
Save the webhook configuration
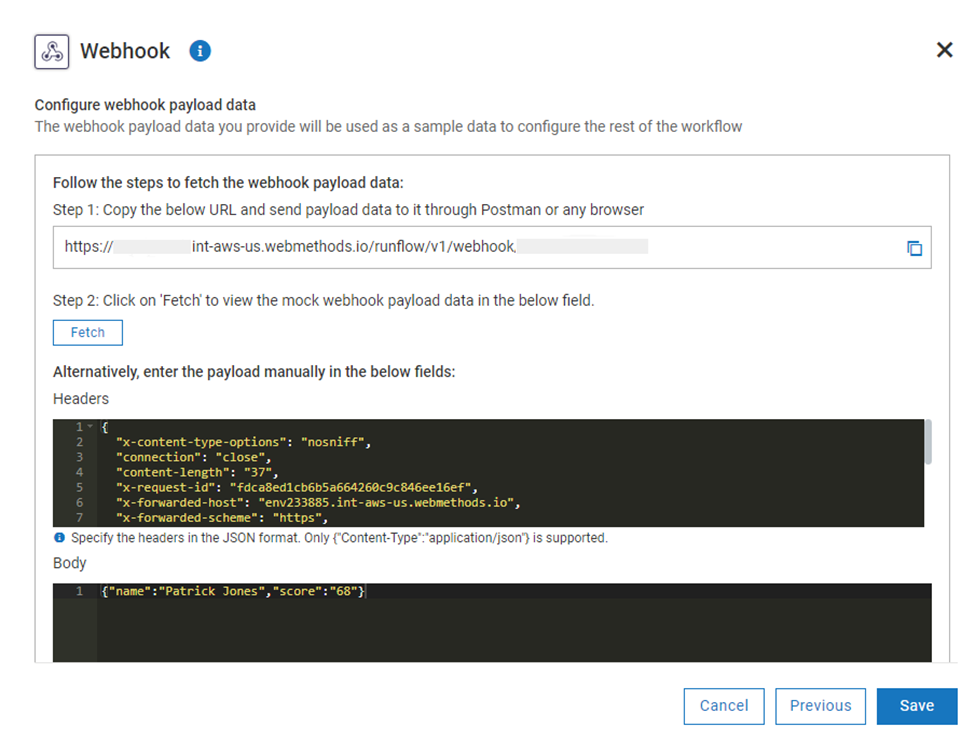tap(917, 706)
